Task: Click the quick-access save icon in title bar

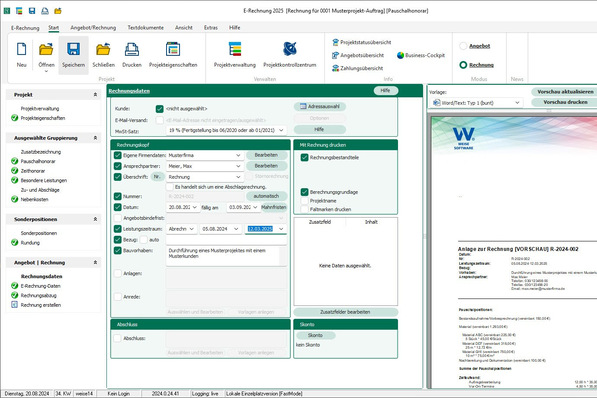Action: tap(32, 11)
